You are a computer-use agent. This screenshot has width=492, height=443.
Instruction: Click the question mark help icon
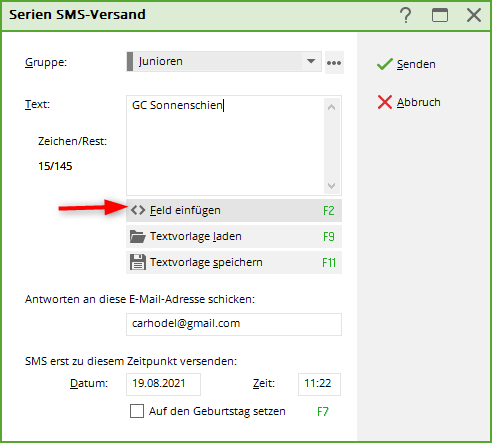(406, 15)
